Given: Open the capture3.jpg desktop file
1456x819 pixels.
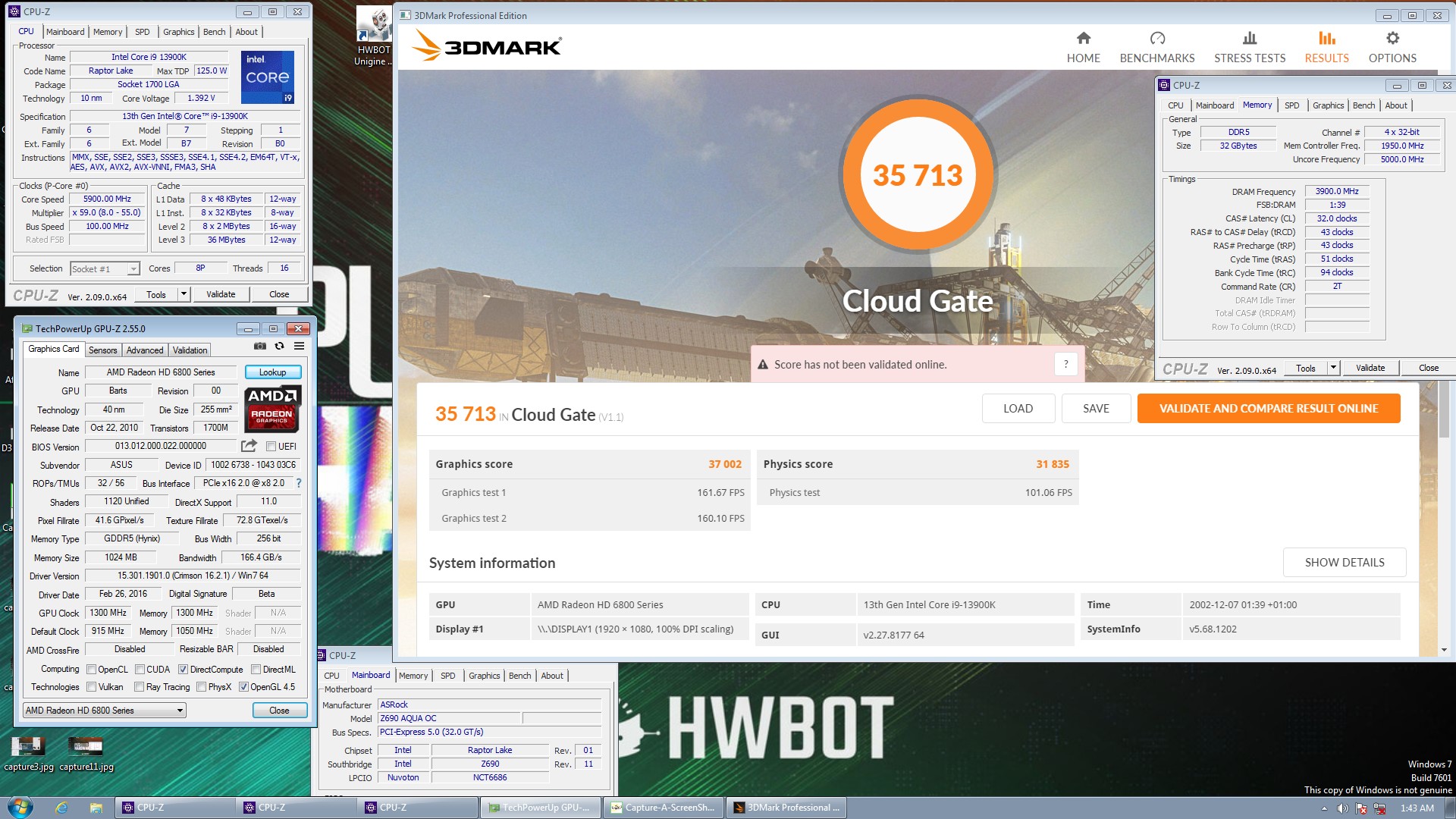Looking at the screenshot, I should pyautogui.click(x=29, y=753).
